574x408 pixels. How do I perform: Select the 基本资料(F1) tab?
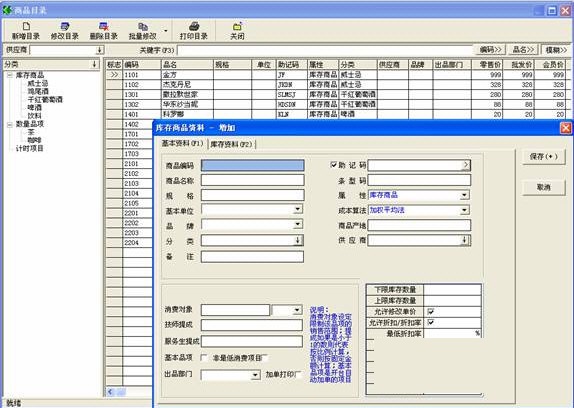(x=182, y=143)
